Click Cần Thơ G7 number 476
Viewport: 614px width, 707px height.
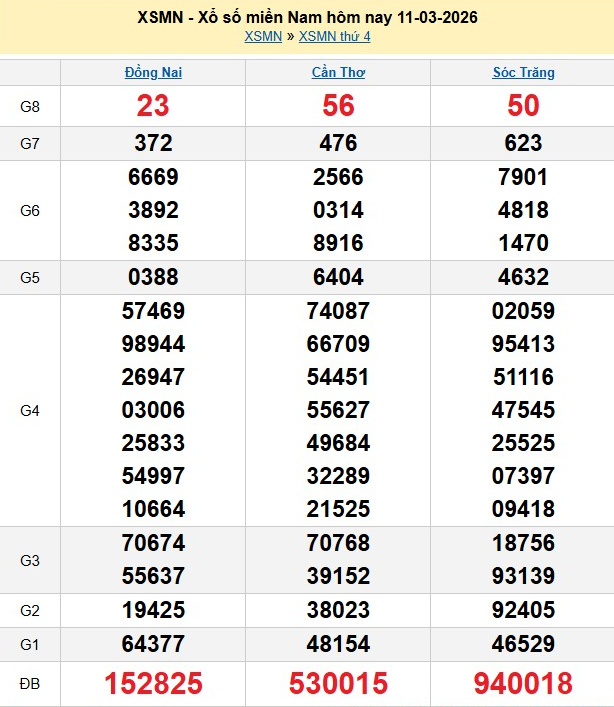point(338,143)
